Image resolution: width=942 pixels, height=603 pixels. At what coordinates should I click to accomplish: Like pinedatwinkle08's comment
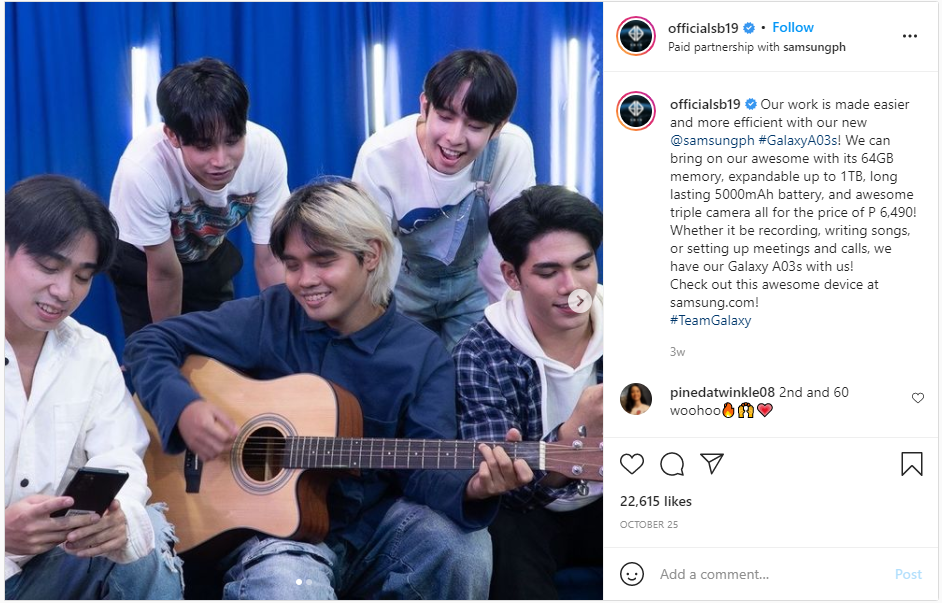[917, 398]
